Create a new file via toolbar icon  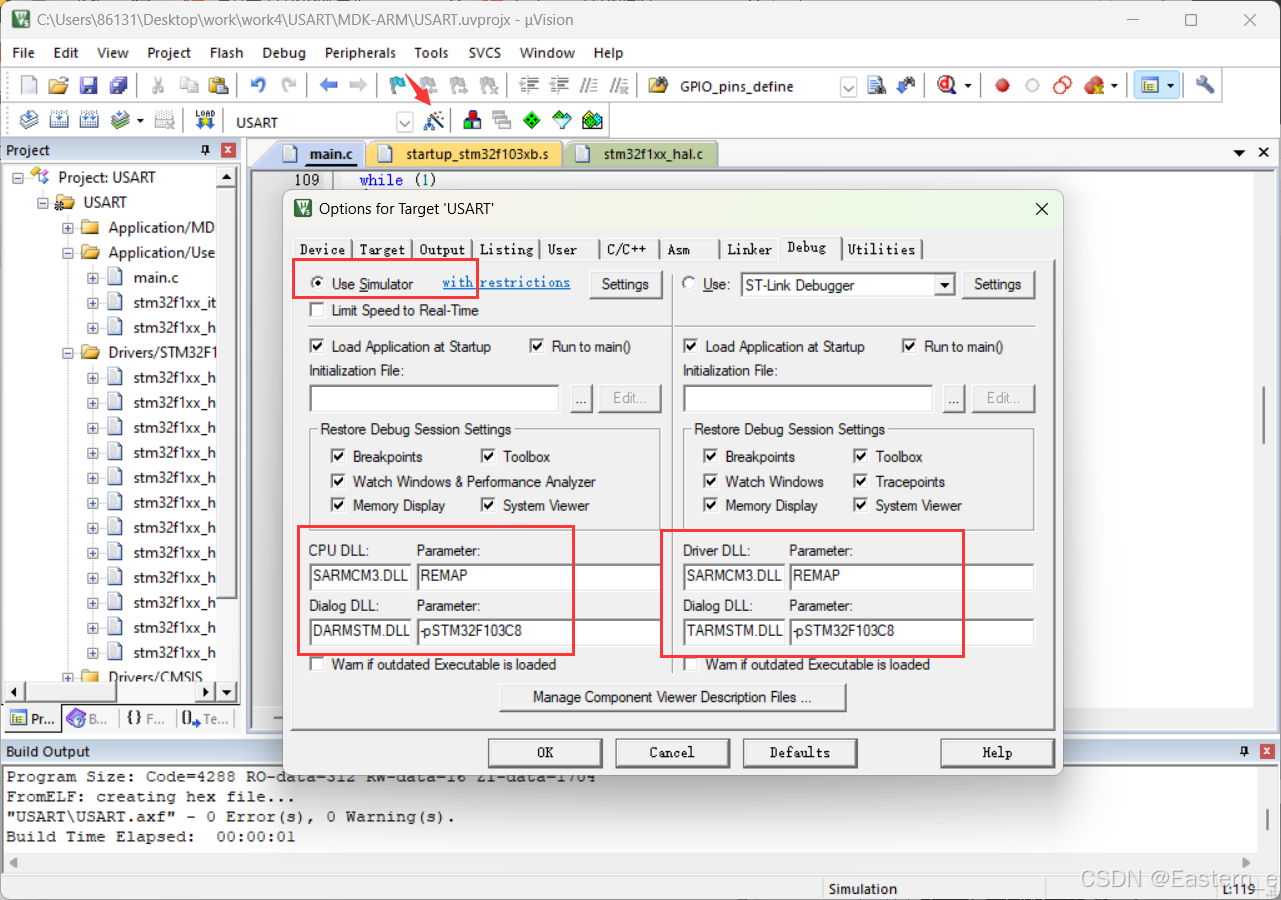pos(29,86)
